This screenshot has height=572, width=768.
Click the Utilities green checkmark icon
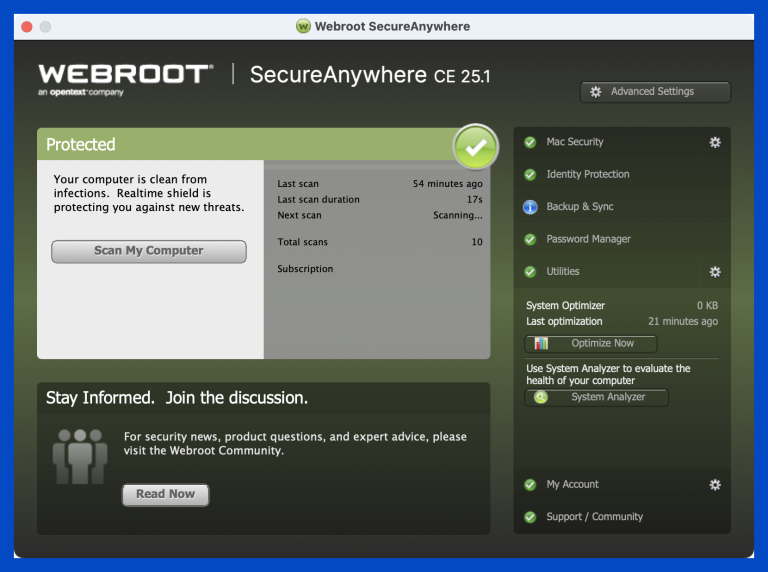pyautogui.click(x=530, y=272)
